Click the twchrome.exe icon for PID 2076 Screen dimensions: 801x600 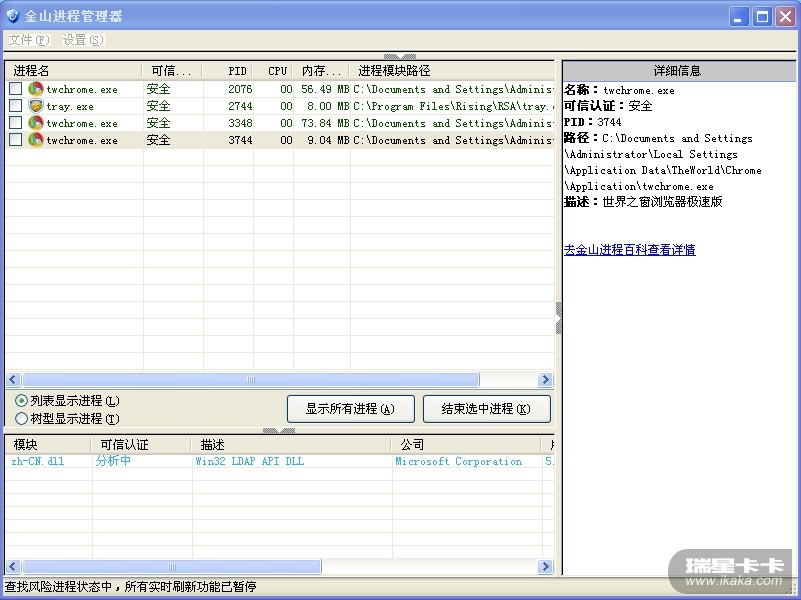click(x=35, y=89)
